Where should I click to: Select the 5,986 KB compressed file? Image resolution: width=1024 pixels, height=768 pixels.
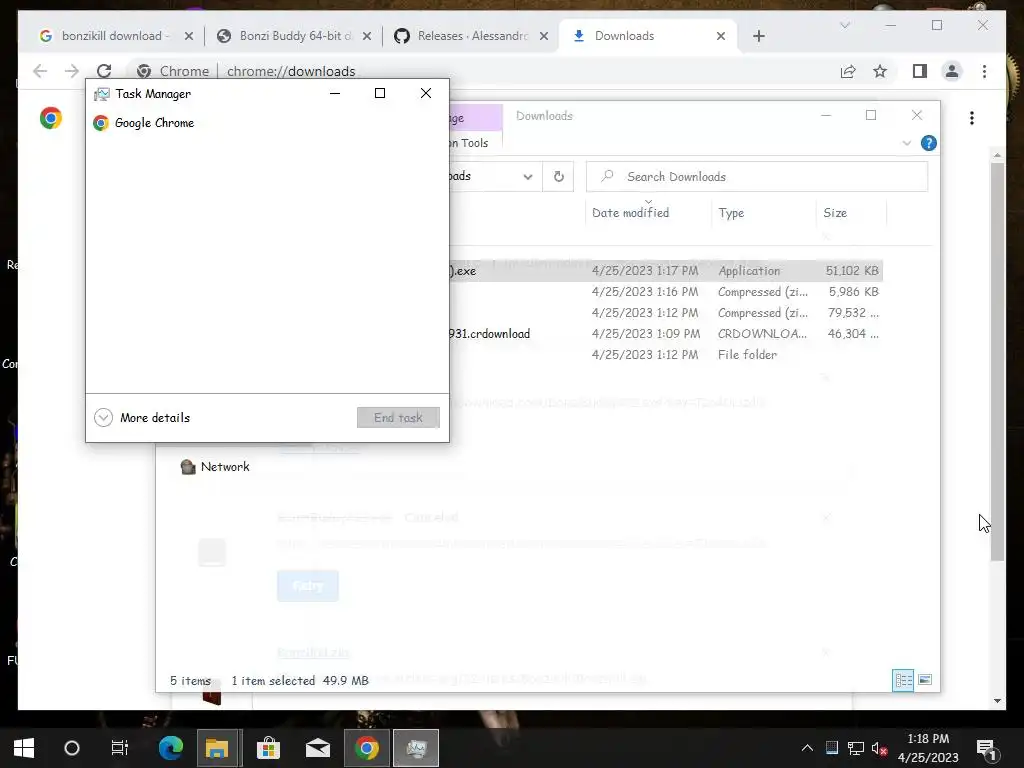665,291
